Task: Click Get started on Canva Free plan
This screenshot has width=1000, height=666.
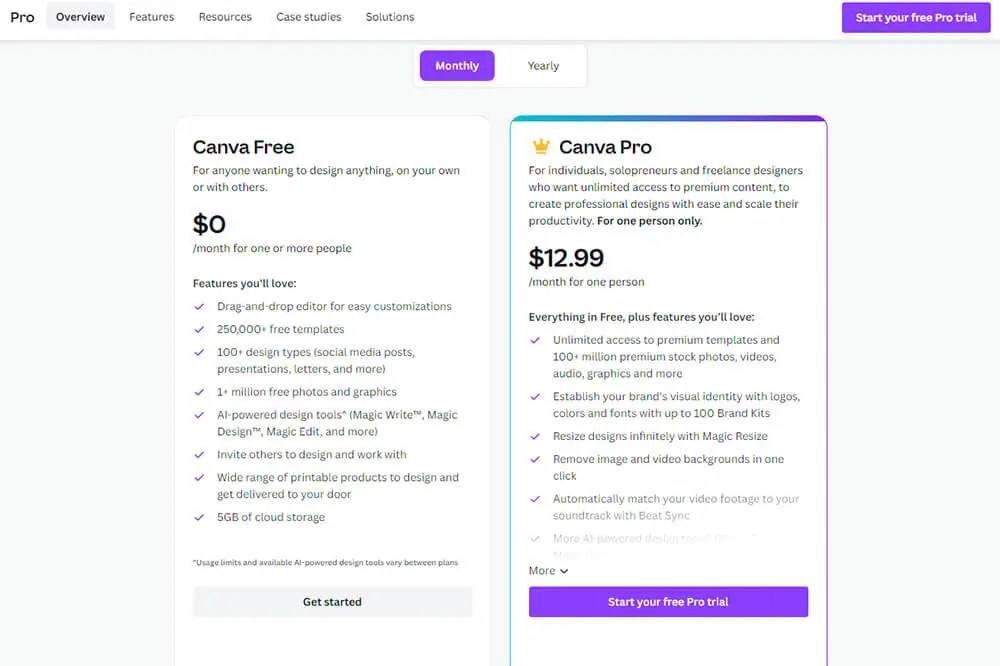Action: tap(333, 601)
